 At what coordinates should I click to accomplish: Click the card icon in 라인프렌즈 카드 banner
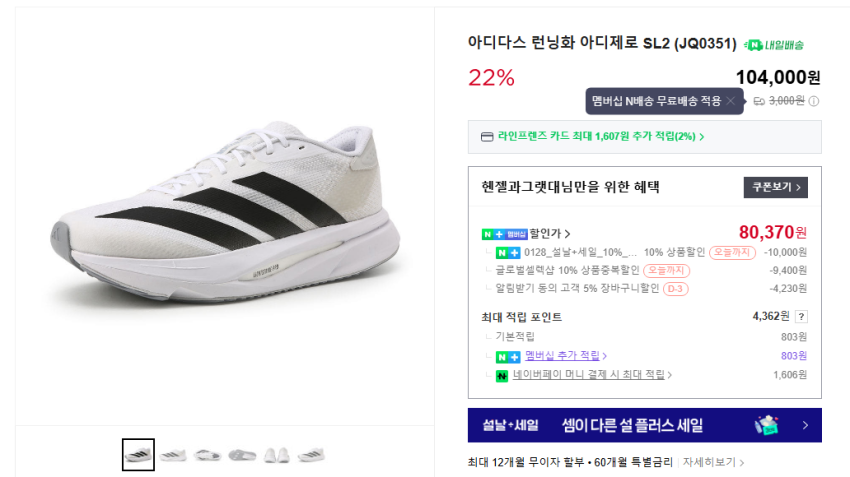point(487,137)
